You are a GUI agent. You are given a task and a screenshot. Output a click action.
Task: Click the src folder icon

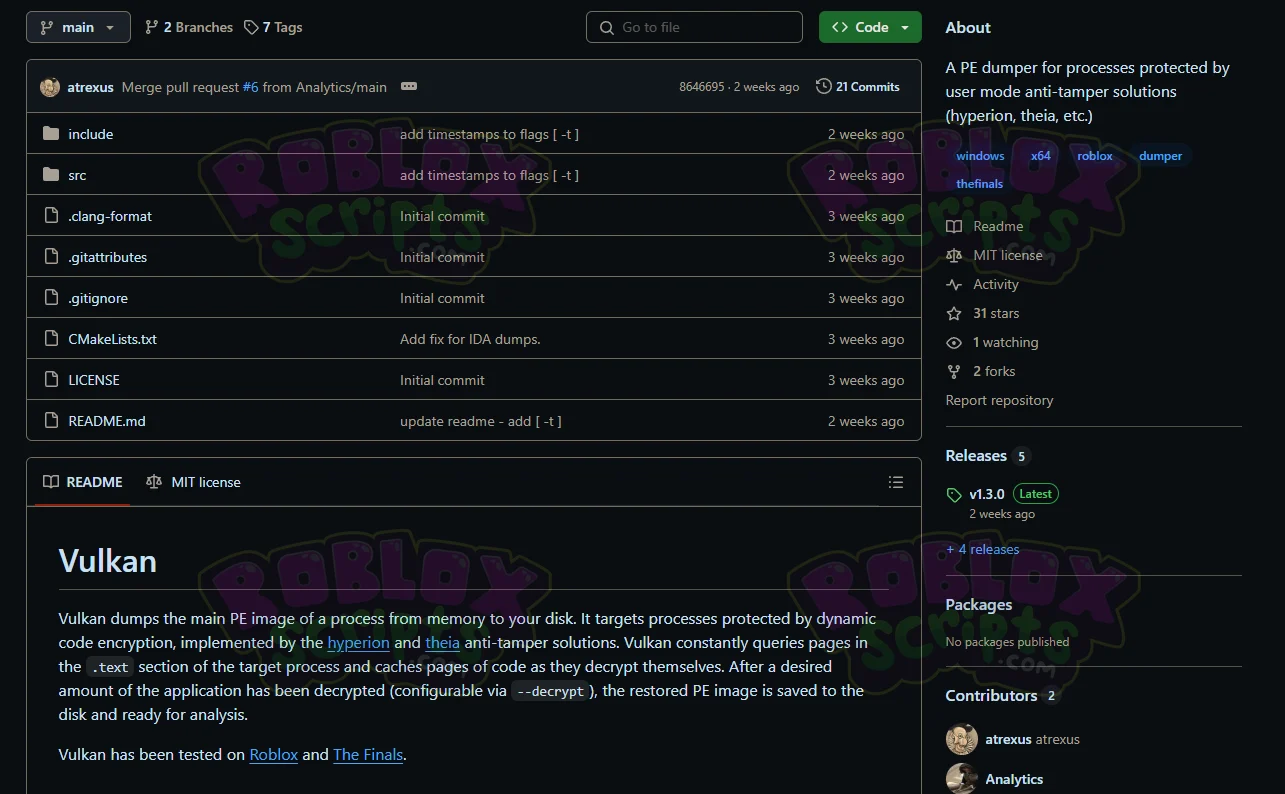tap(51, 175)
